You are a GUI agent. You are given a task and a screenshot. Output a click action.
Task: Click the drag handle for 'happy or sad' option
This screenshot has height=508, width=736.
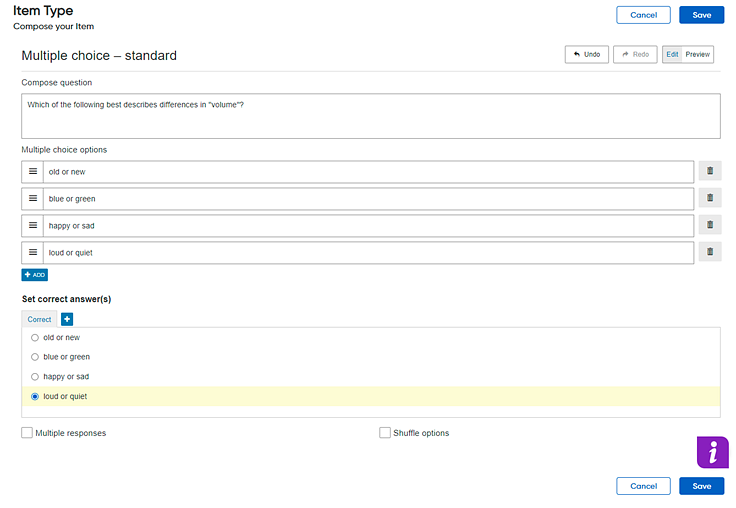(x=32, y=226)
